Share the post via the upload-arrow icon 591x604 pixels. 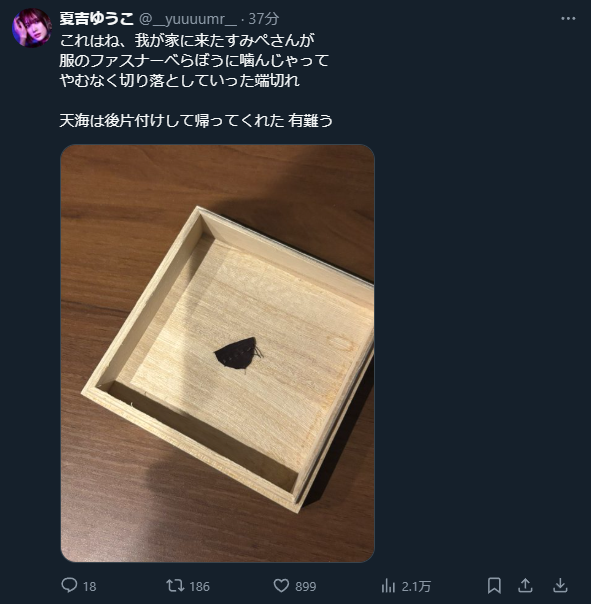point(525,586)
